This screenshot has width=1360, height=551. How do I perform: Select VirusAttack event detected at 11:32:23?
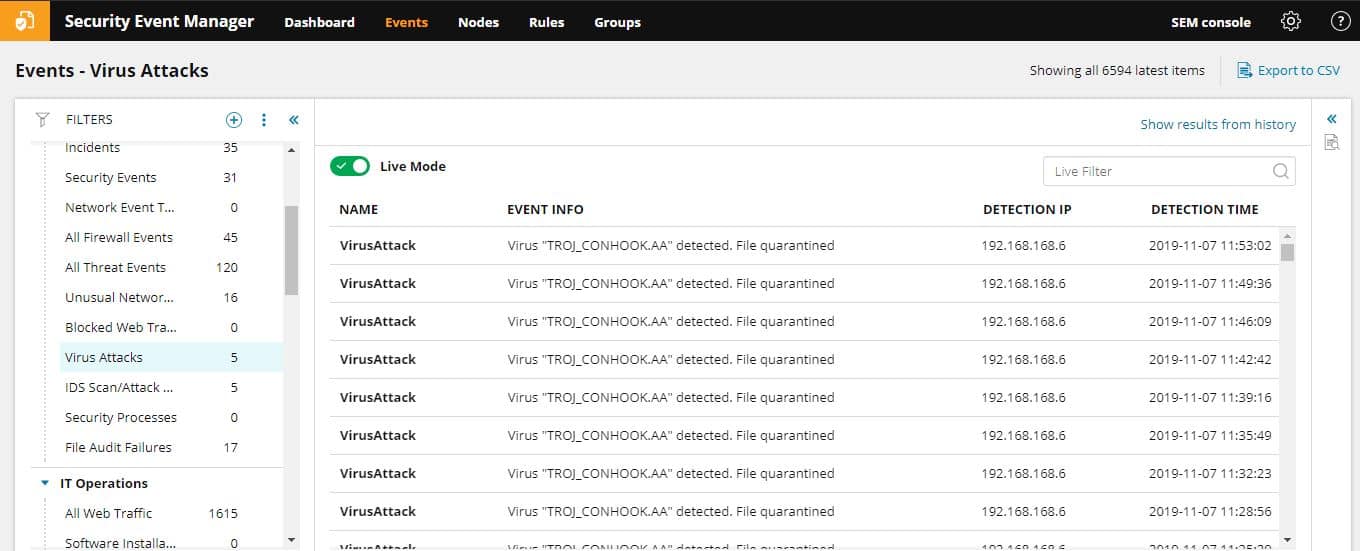click(x=804, y=473)
